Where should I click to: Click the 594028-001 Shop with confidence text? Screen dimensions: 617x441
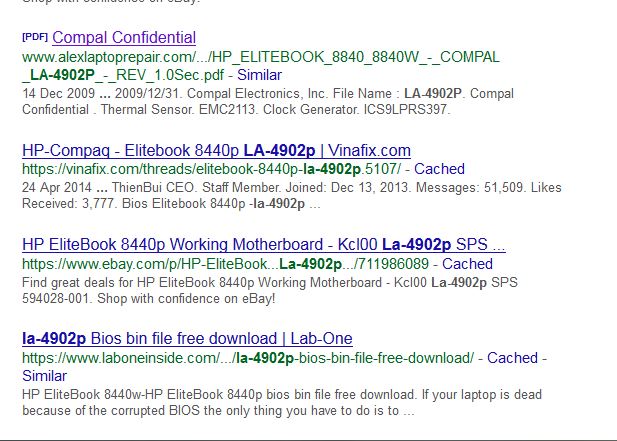coord(149,299)
